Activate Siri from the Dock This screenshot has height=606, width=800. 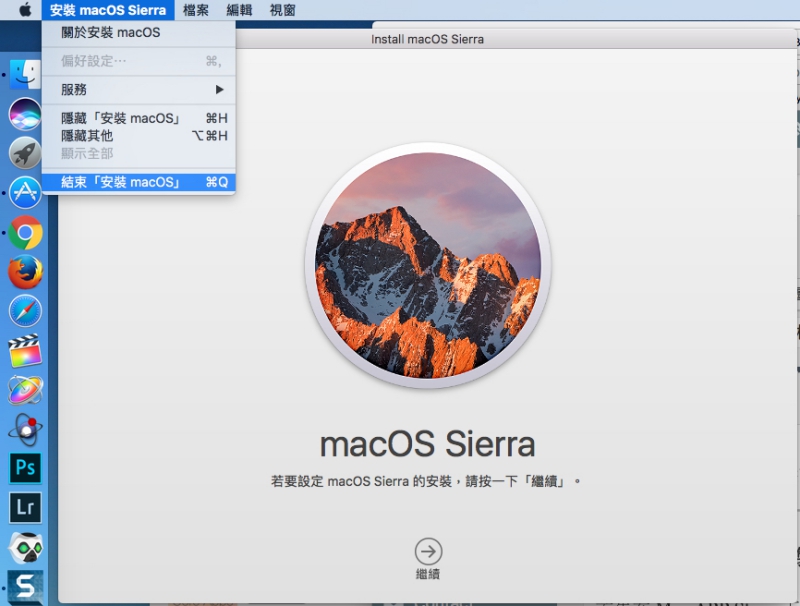(x=25, y=116)
